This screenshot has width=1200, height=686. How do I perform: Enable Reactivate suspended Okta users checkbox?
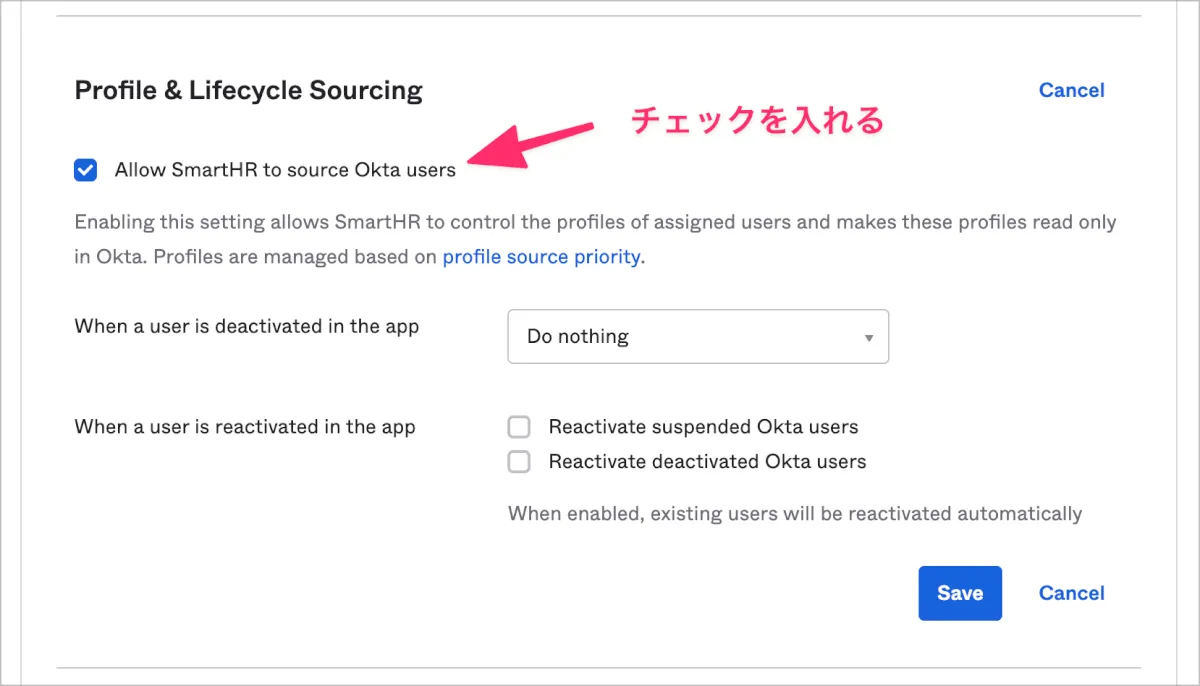pyautogui.click(x=519, y=428)
